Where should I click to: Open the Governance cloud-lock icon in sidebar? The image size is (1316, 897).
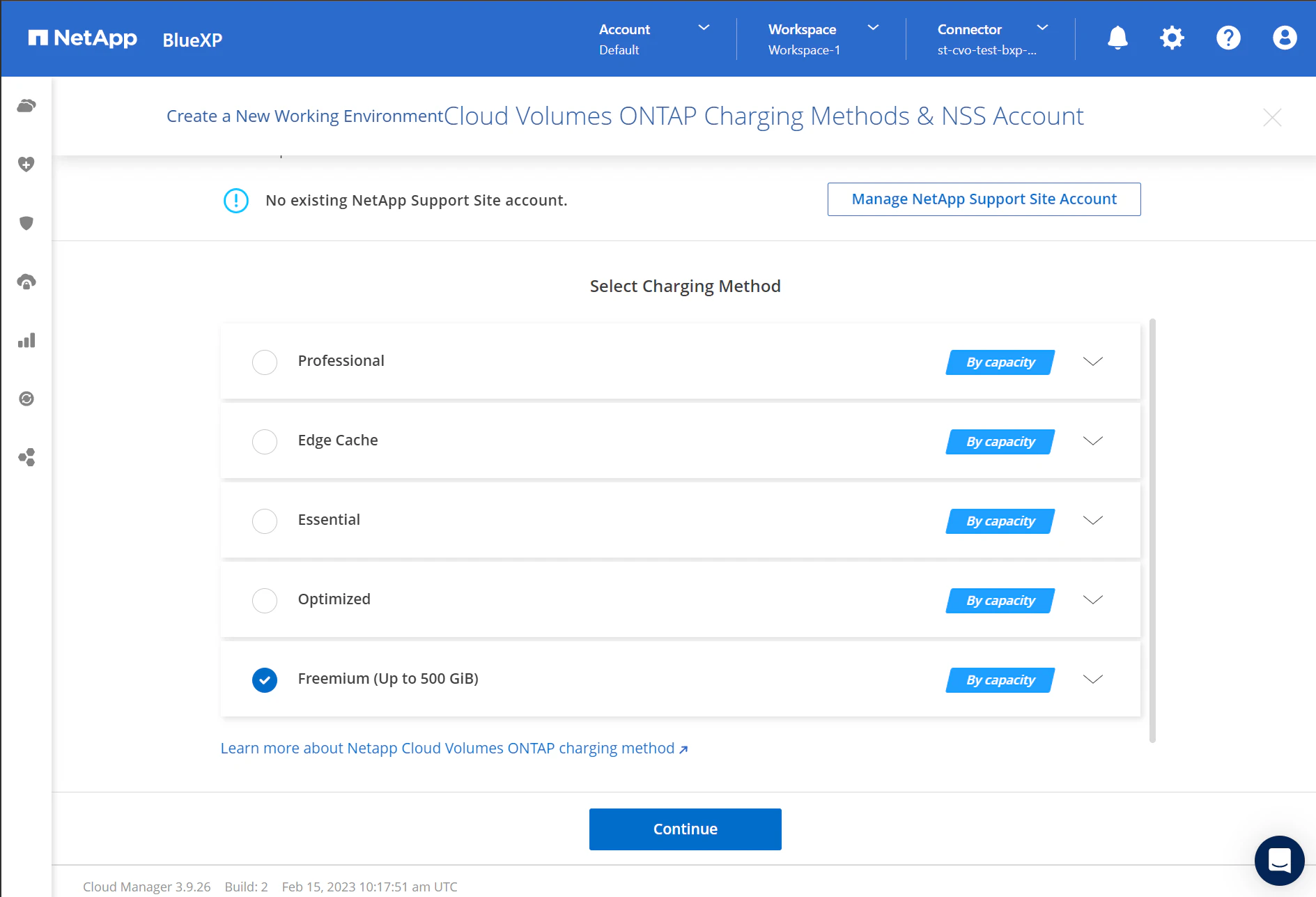(x=26, y=282)
